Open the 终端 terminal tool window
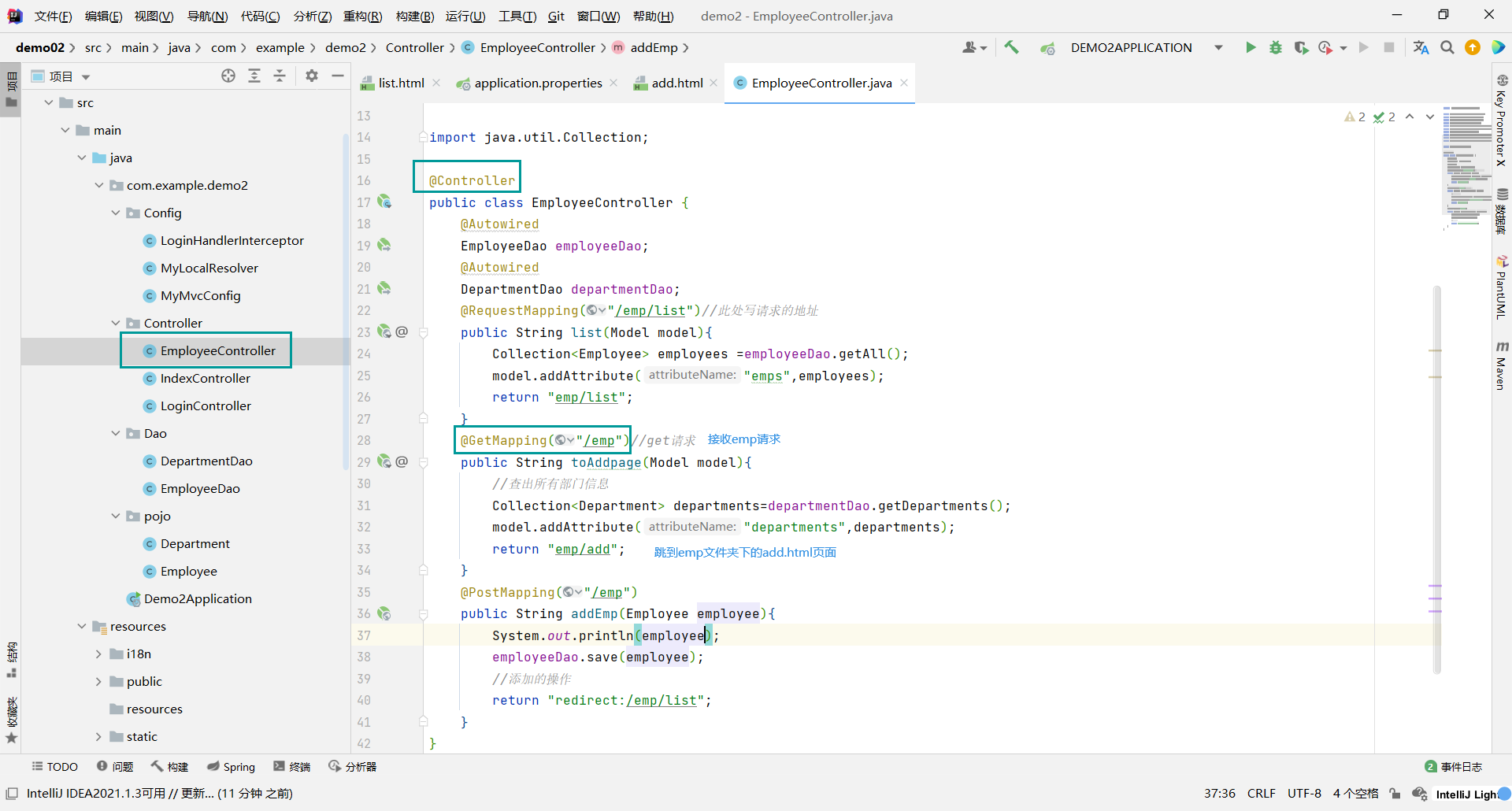1512x811 pixels. (x=292, y=766)
